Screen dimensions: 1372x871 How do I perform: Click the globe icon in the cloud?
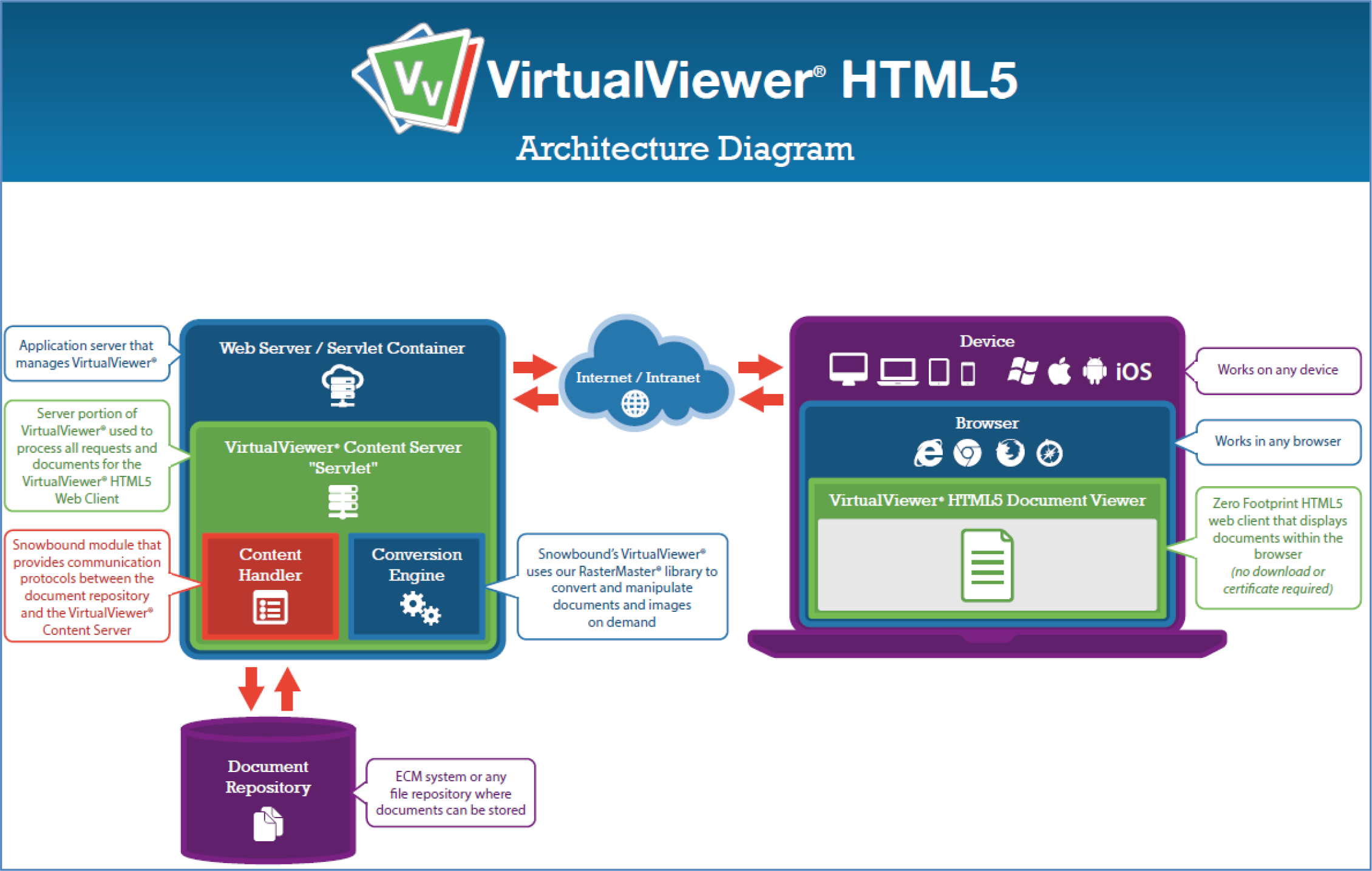pos(635,404)
